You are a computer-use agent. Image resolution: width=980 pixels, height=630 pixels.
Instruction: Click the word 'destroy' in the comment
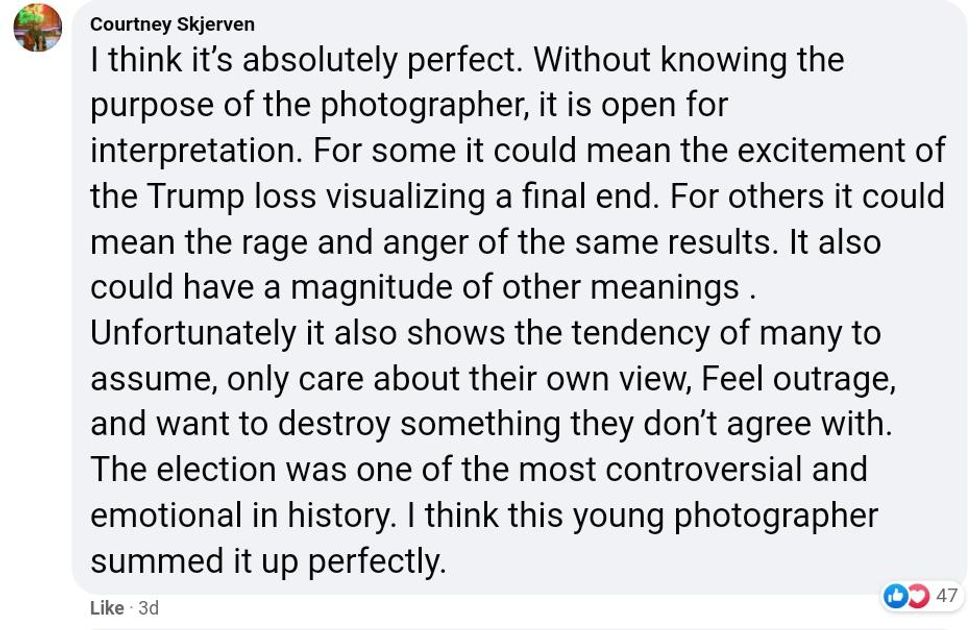333,424
